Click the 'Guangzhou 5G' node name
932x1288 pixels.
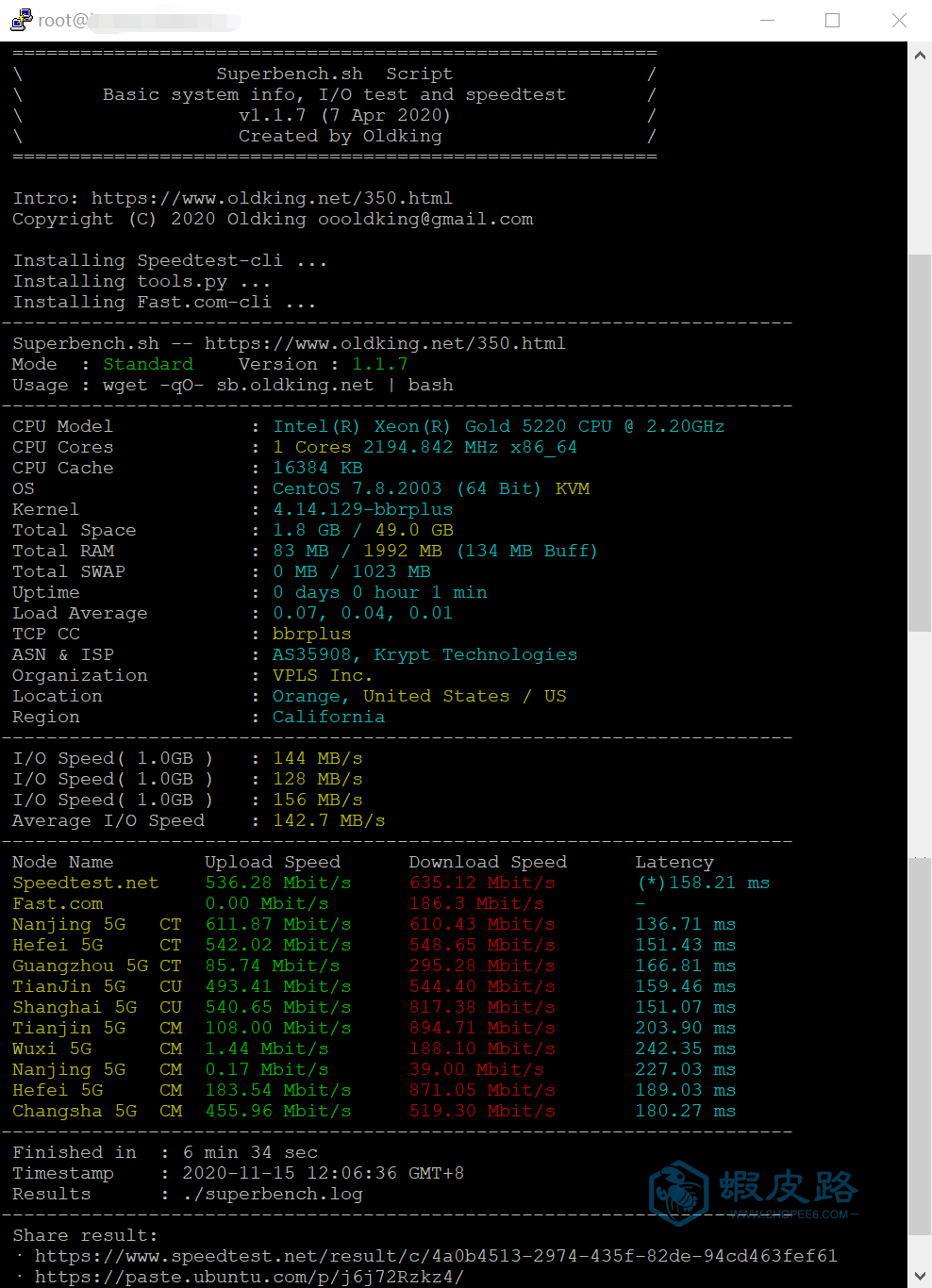tap(80, 966)
